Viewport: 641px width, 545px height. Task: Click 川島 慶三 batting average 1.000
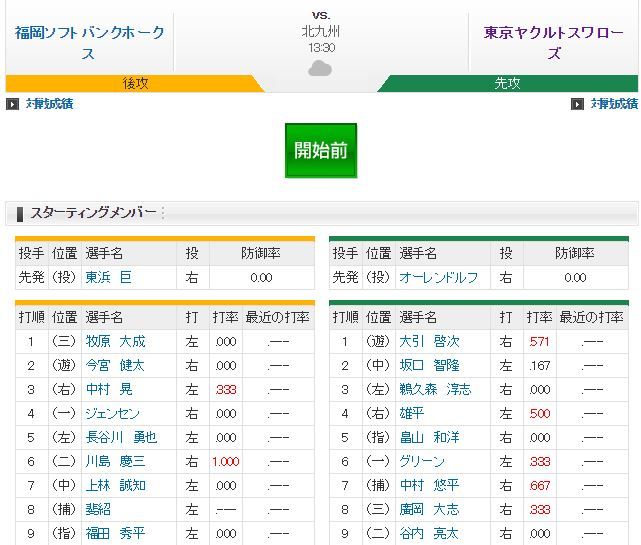(x=226, y=462)
